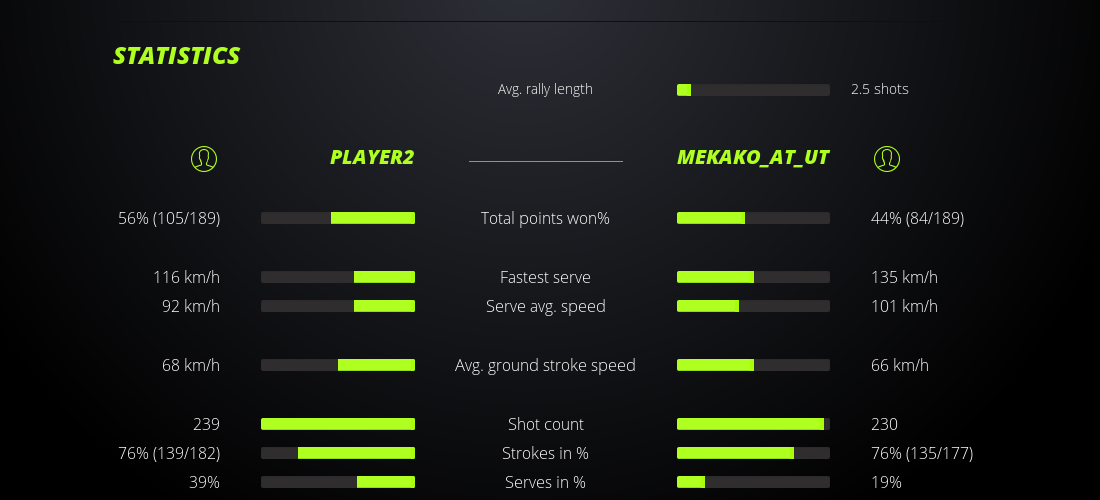The height and width of the screenshot is (500, 1100).
Task: Select the PLAYER2 player name
Action: pos(372,158)
